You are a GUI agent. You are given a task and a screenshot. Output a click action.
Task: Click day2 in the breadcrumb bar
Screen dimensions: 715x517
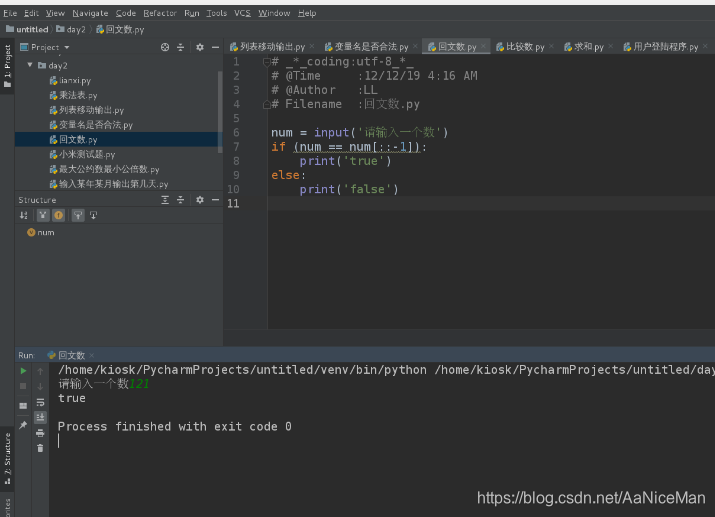(x=71, y=30)
